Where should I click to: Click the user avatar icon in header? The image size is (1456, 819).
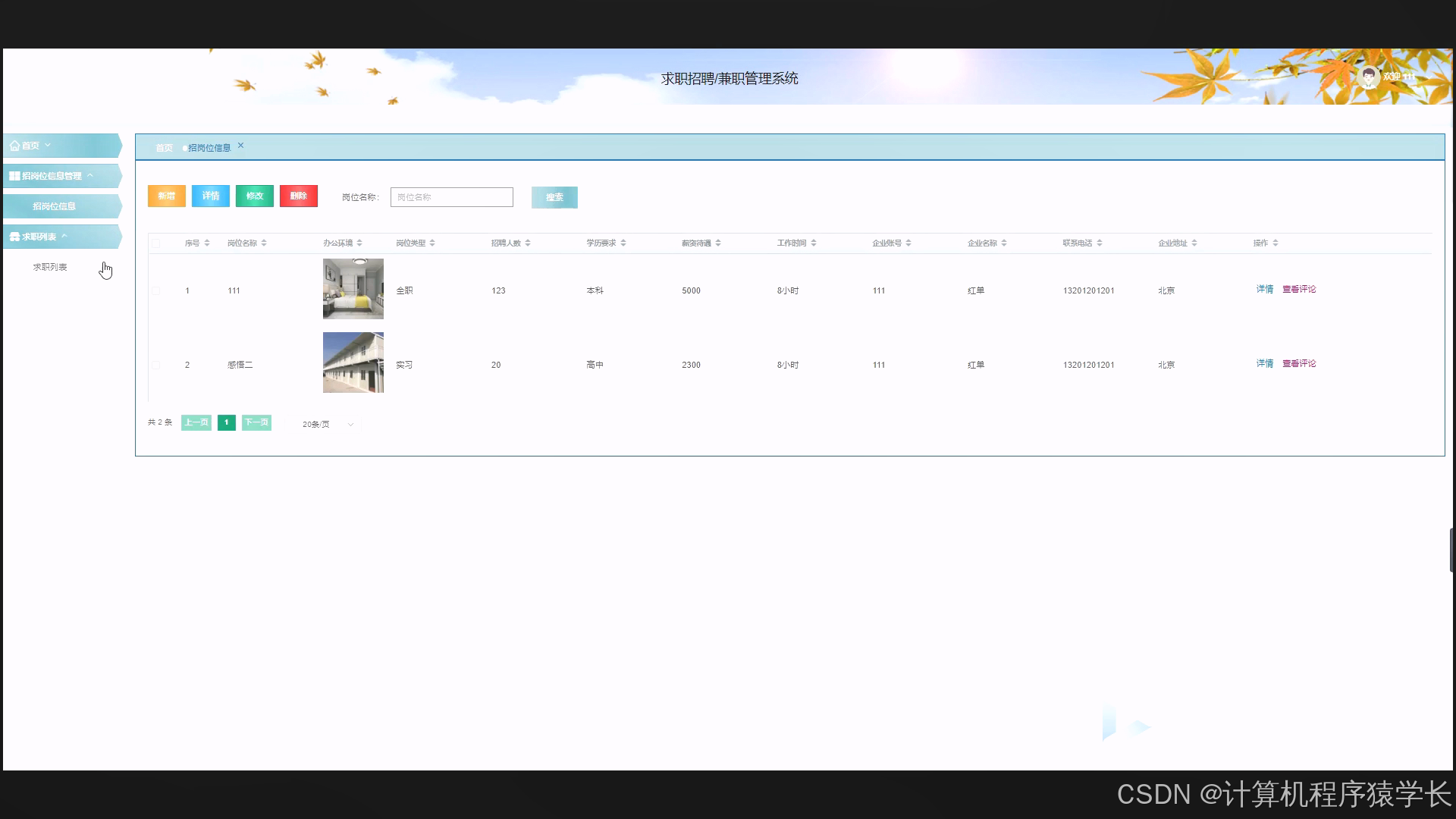(x=1369, y=77)
